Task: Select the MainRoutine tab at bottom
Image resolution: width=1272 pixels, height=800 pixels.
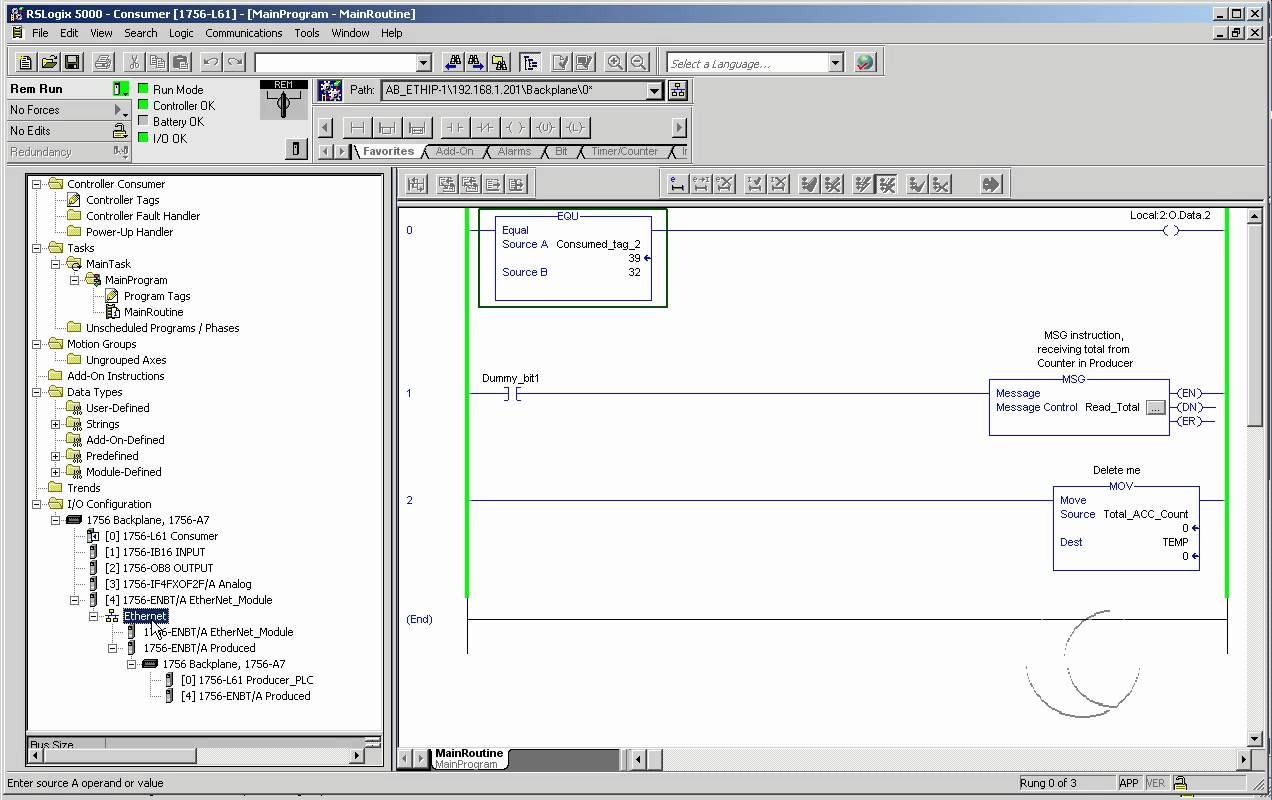Action: coord(469,759)
